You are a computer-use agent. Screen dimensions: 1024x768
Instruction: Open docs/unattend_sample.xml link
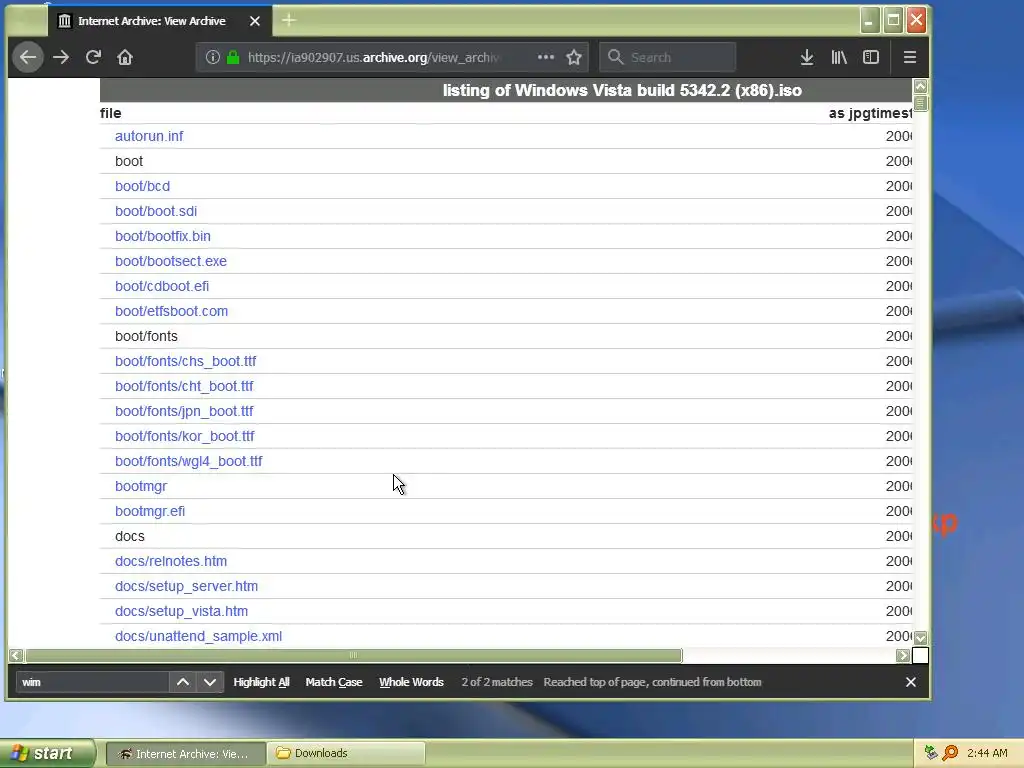(x=199, y=636)
